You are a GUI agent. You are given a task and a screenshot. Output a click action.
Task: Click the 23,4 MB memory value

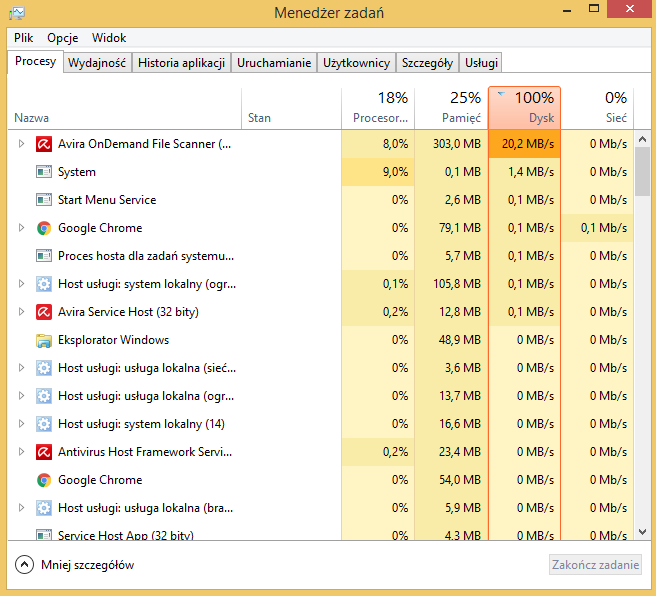pos(460,452)
